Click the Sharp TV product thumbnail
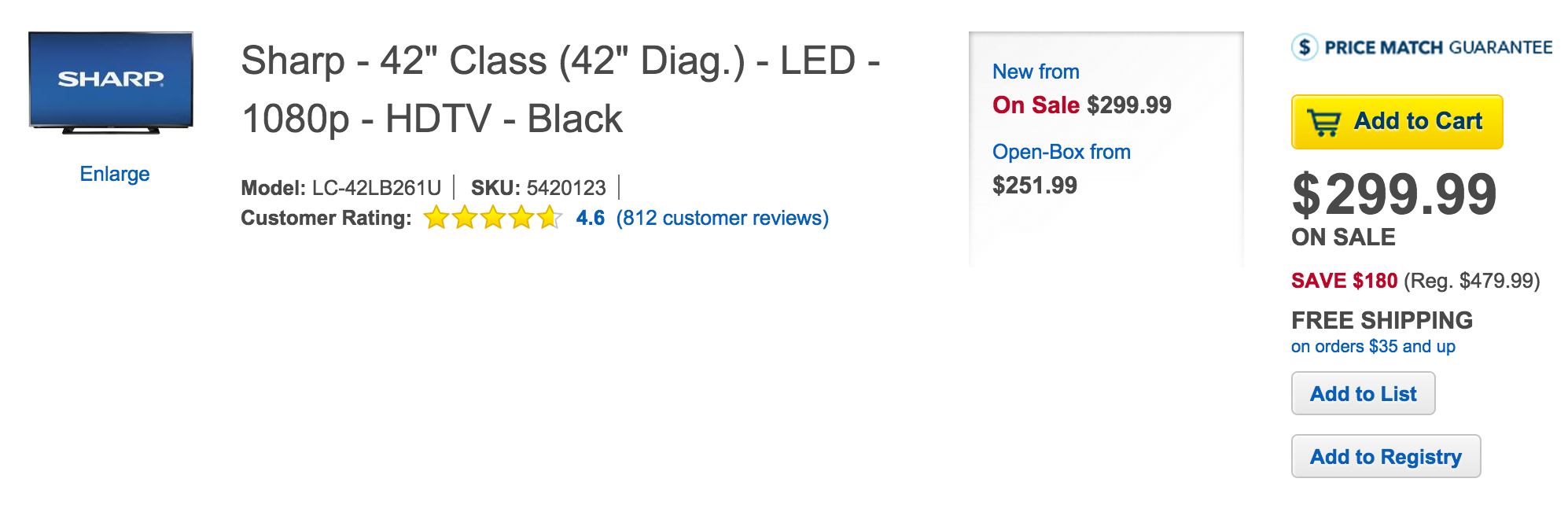This screenshot has height=508, width=1568. pyautogui.click(x=111, y=83)
